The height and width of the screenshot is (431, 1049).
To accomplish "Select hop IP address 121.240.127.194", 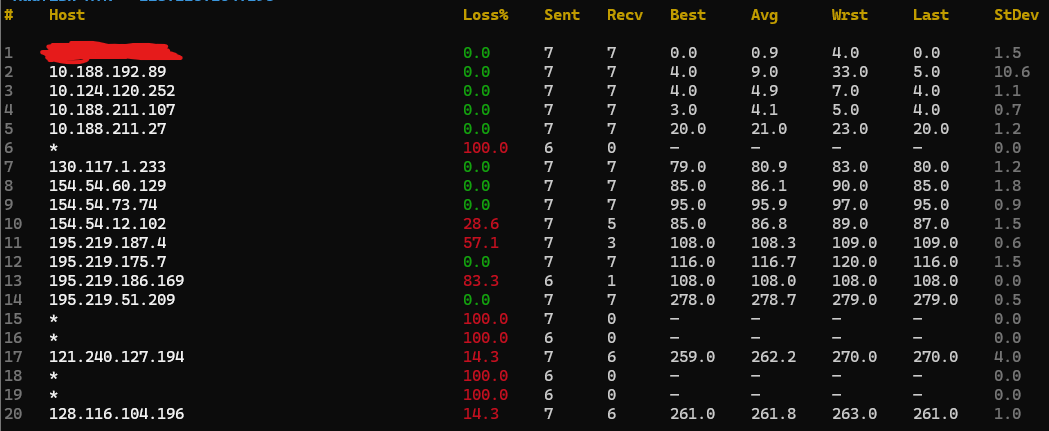I will click(x=116, y=357).
